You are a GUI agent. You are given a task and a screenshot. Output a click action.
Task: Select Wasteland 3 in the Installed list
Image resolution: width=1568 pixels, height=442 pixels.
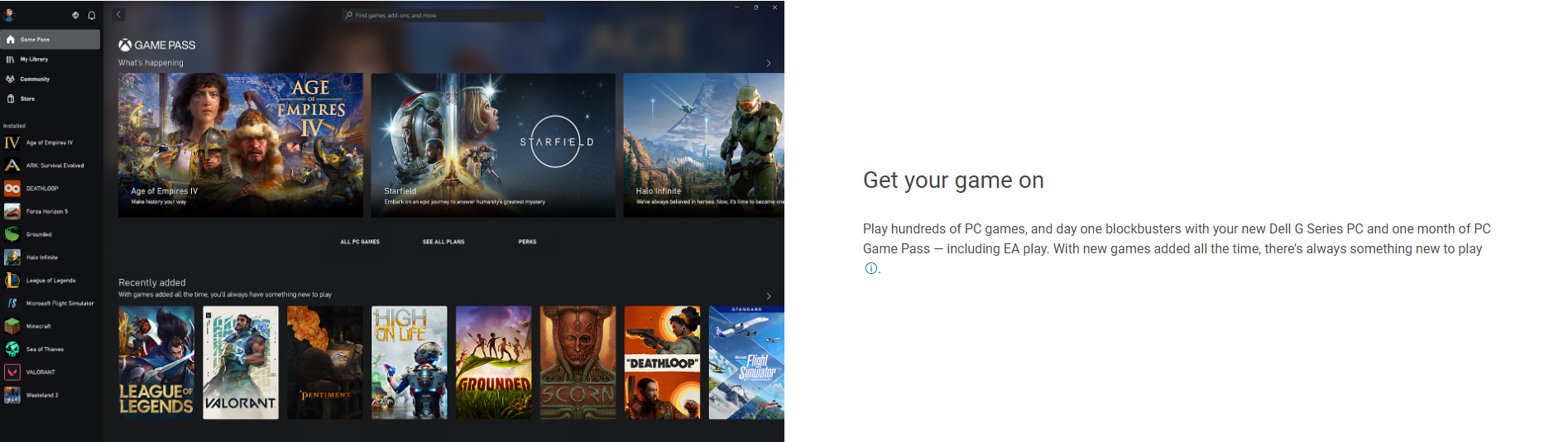pyautogui.click(x=50, y=395)
